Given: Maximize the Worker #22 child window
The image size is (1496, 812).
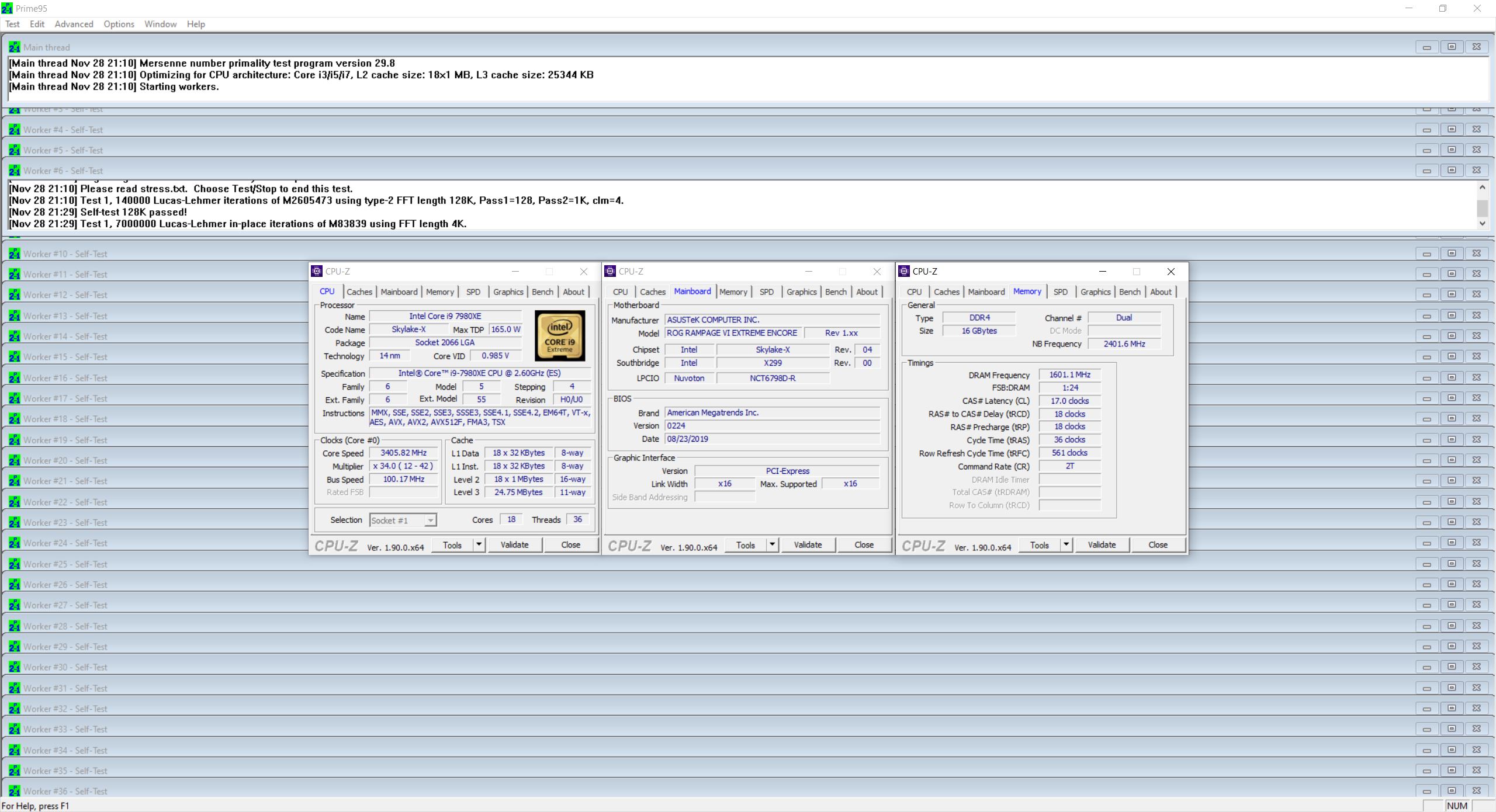Looking at the screenshot, I should point(1452,502).
